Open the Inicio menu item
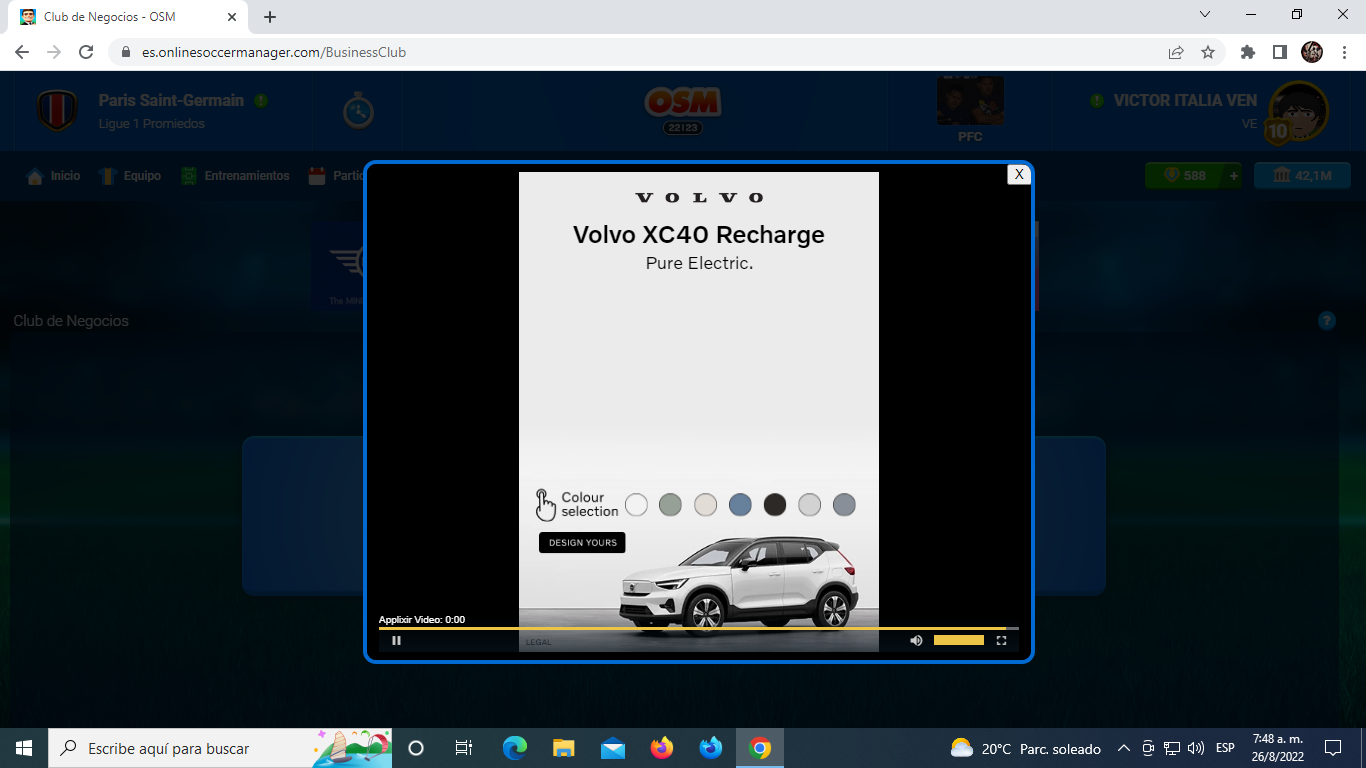This screenshot has width=1366, height=768. click(54, 176)
